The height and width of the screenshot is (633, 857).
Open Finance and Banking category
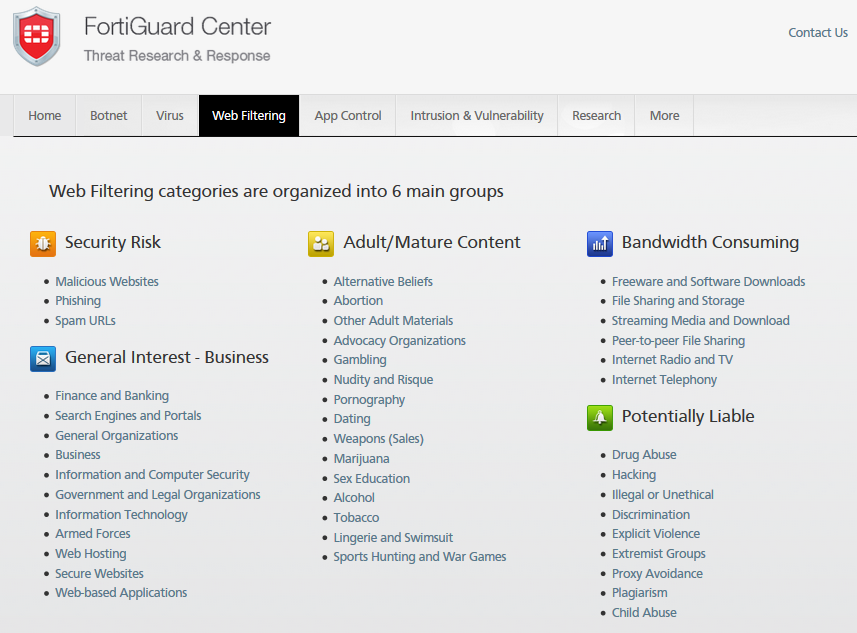111,396
